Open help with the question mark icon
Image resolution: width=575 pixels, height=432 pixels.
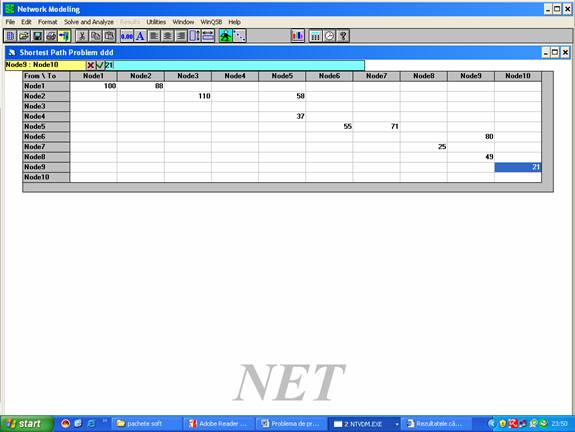[x=343, y=36]
